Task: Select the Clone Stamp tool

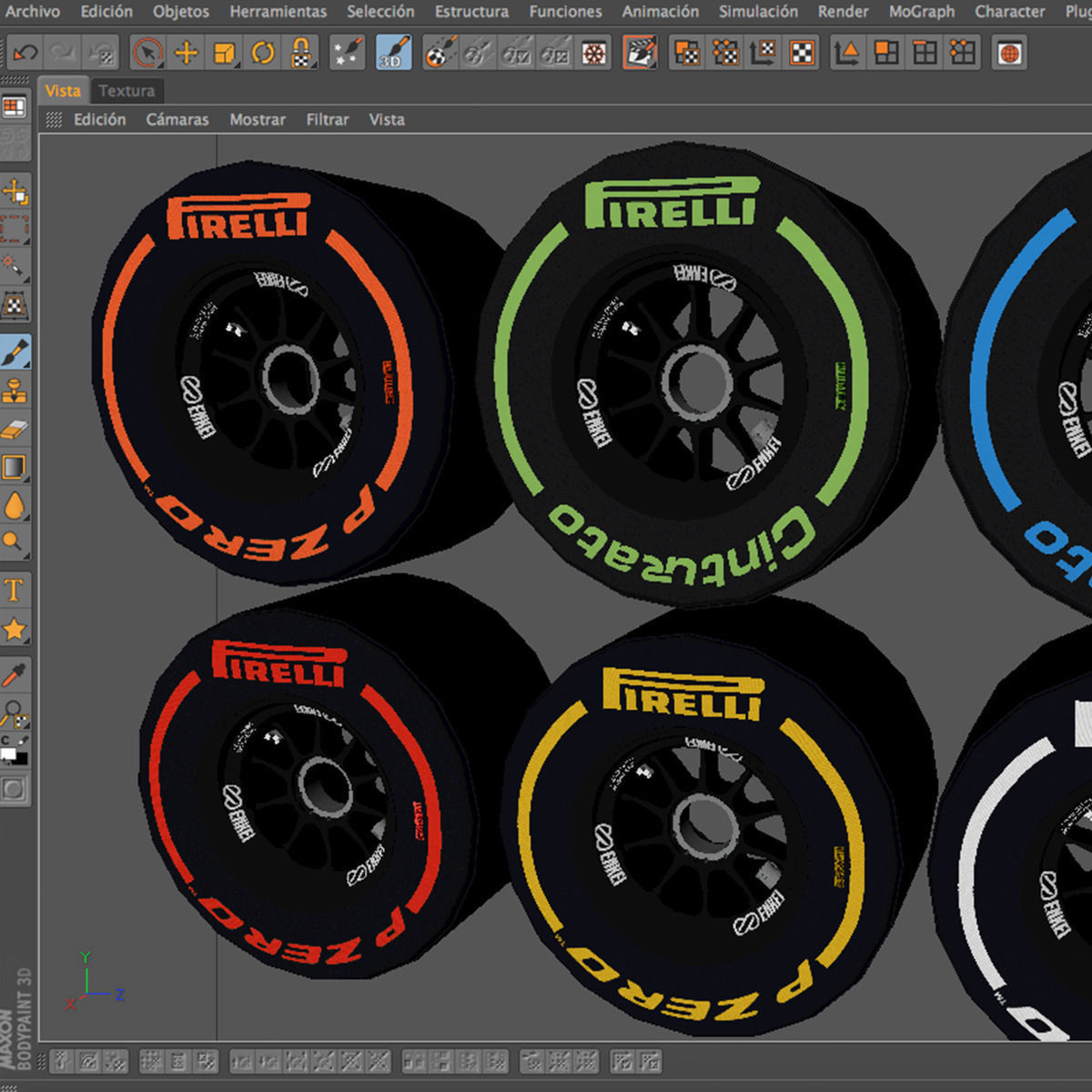Action: 15,391
